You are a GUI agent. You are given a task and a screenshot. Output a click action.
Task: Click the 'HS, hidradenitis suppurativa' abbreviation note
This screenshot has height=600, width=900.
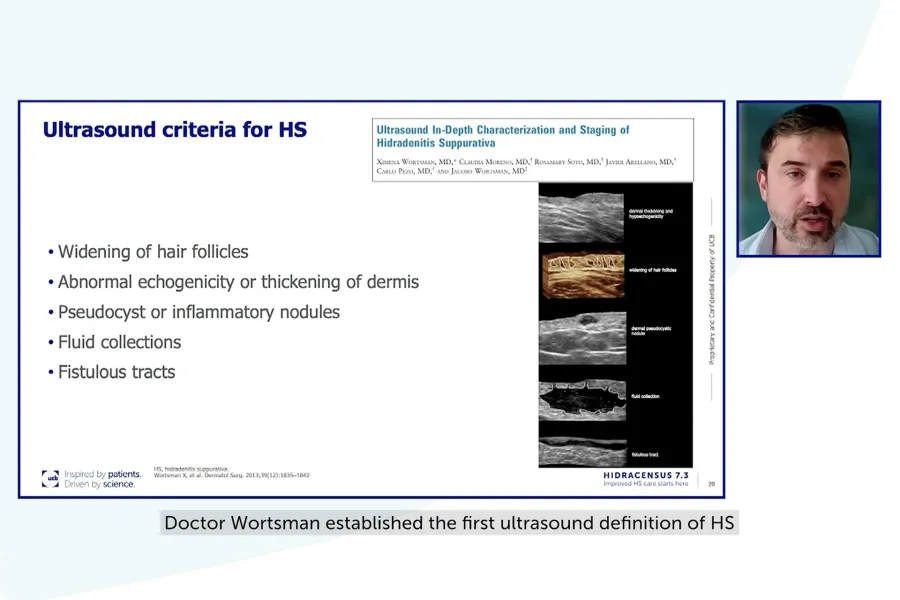[191, 469]
